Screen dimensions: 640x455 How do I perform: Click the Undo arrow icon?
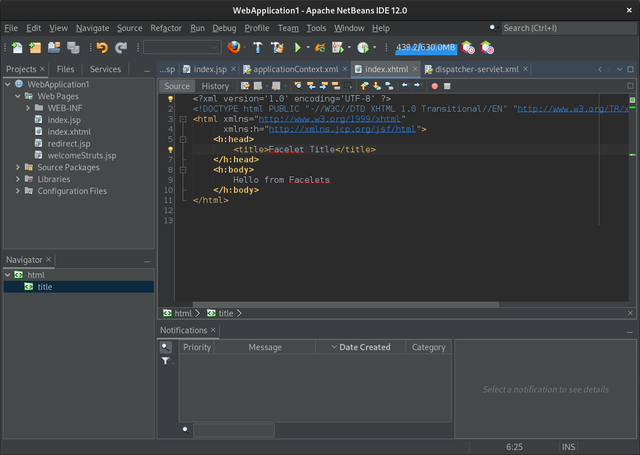click(x=101, y=47)
